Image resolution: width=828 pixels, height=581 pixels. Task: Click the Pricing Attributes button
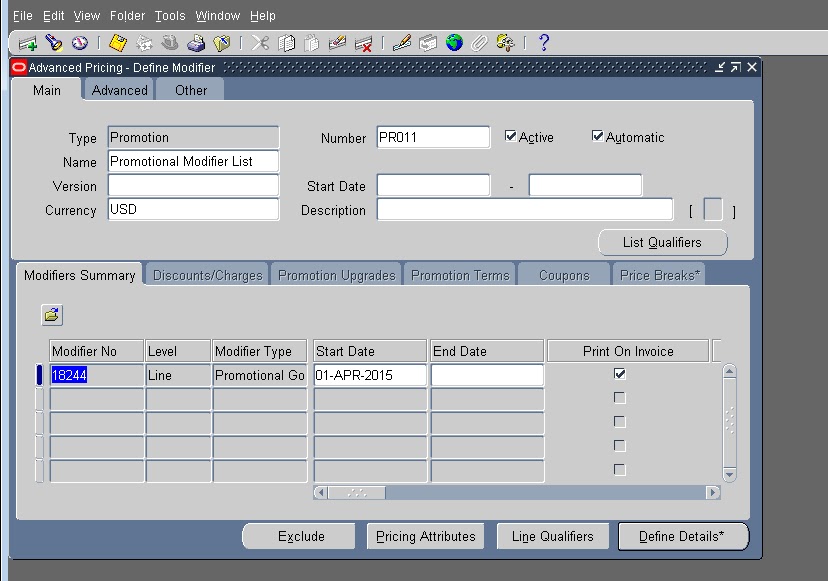426,537
